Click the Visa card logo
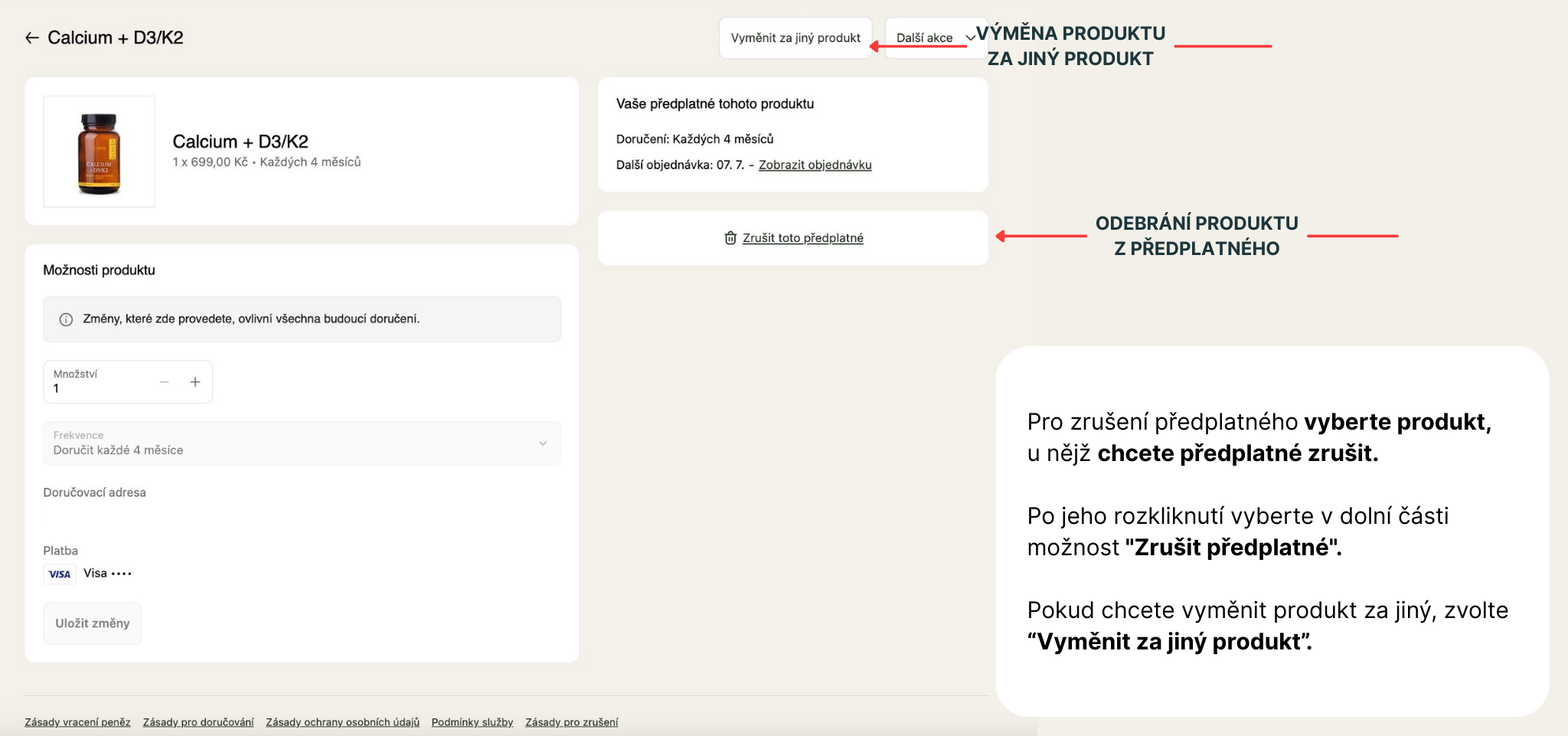Viewport: 1568px width, 736px height. (60, 574)
